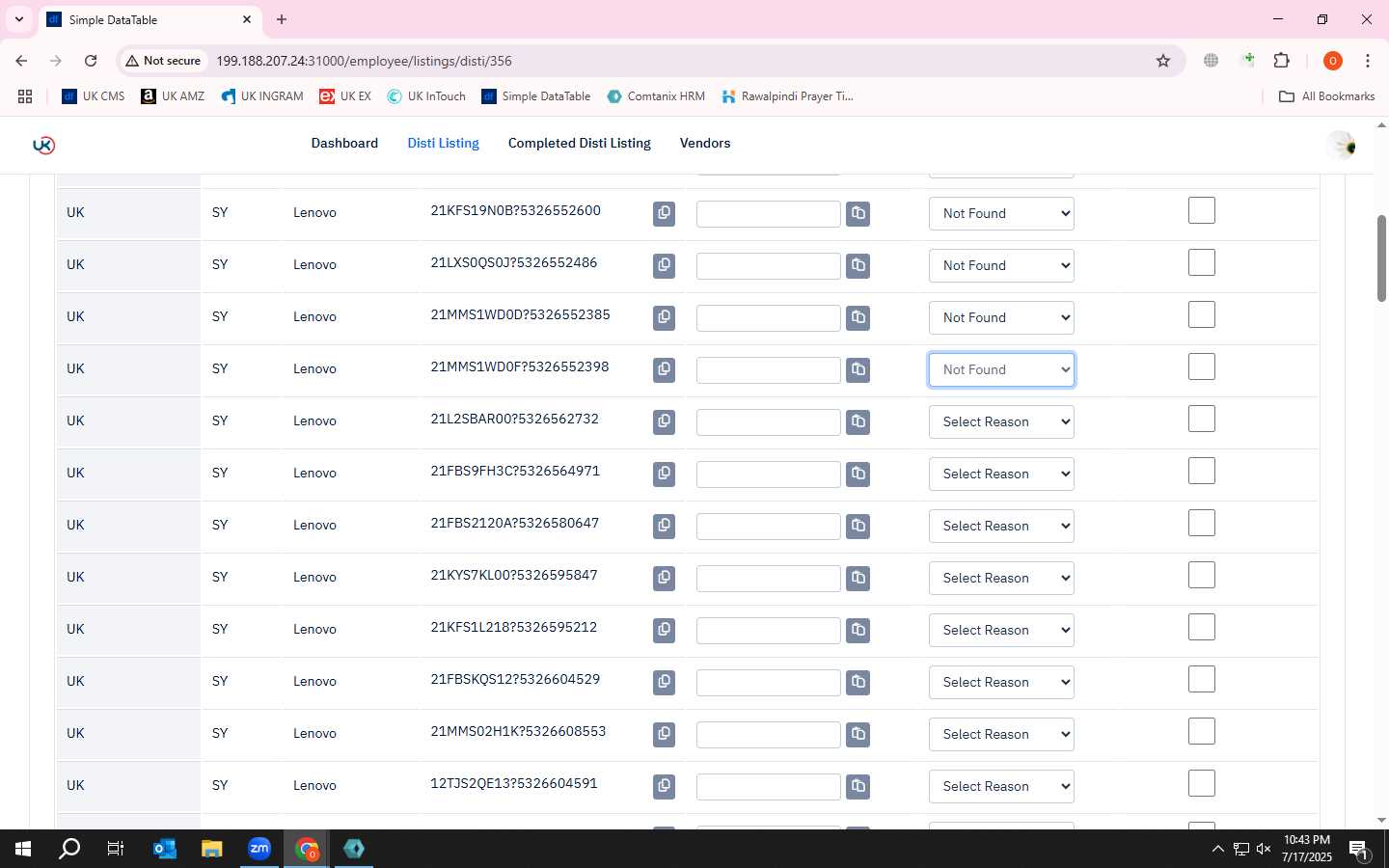The image size is (1389, 868).
Task: Copy SKU 21MMS1WD0F?5326552398 with copy icon
Action: [x=664, y=369]
